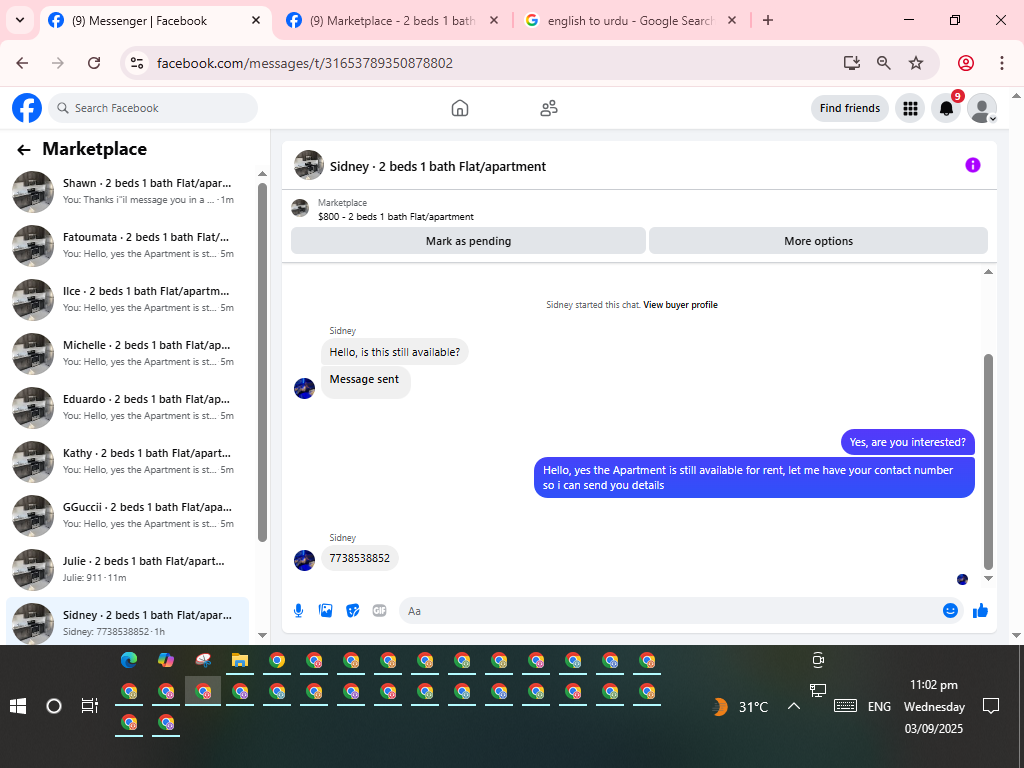Open Fatoumata's conversation
The height and width of the screenshot is (768, 1024).
(x=127, y=246)
